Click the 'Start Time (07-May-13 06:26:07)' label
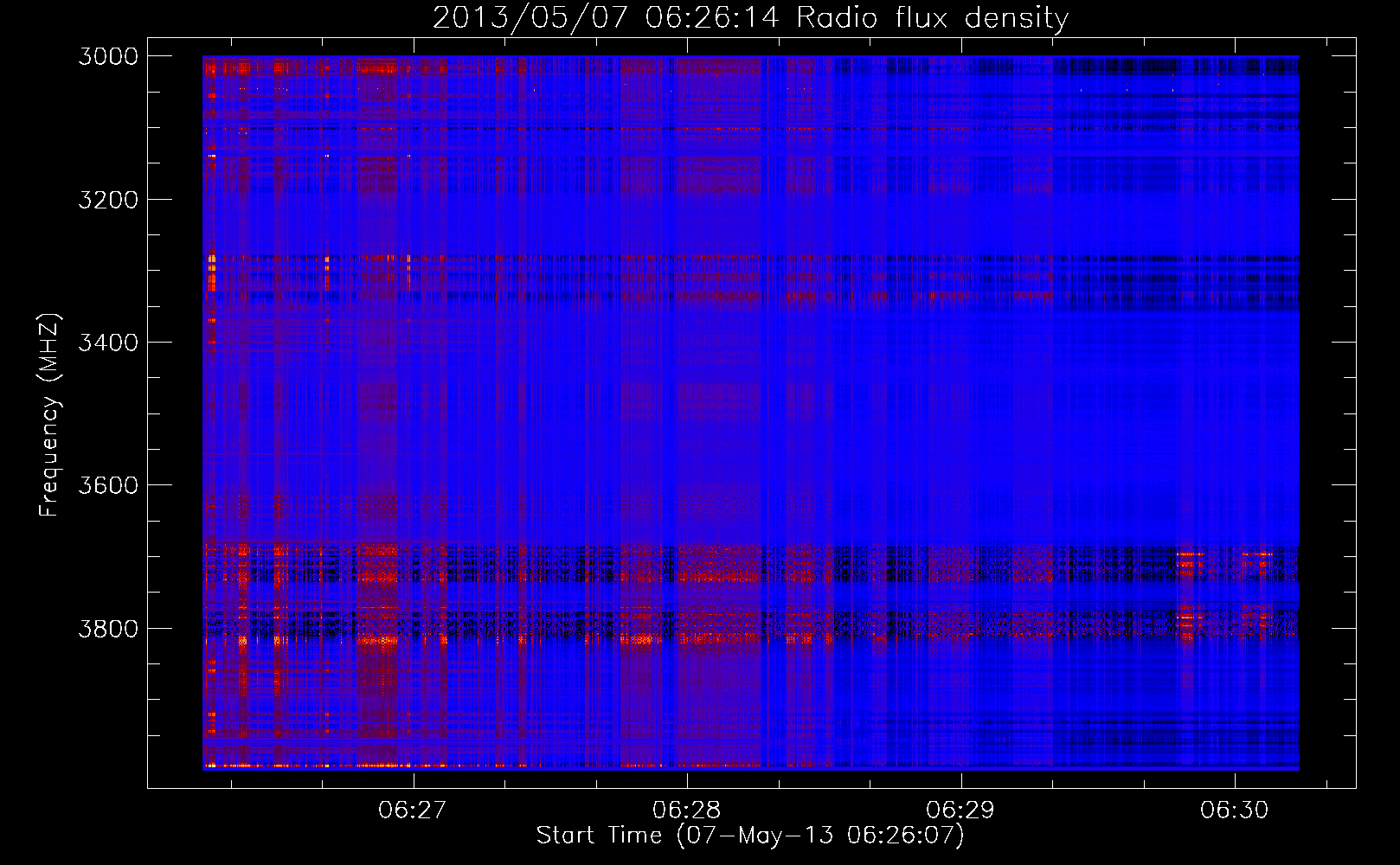Image resolution: width=1400 pixels, height=865 pixels. (x=750, y=836)
